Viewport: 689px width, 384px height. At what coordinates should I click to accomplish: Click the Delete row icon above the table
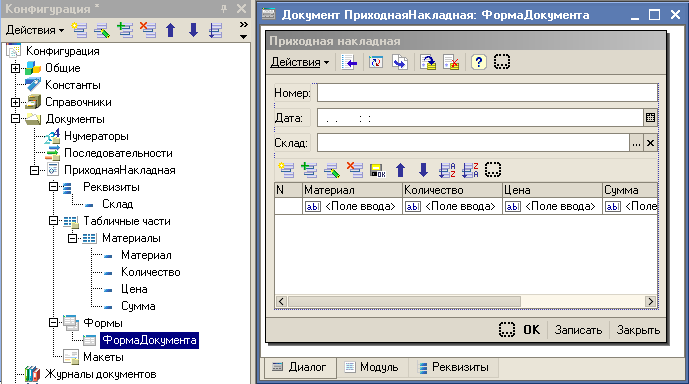pyautogui.click(x=355, y=170)
